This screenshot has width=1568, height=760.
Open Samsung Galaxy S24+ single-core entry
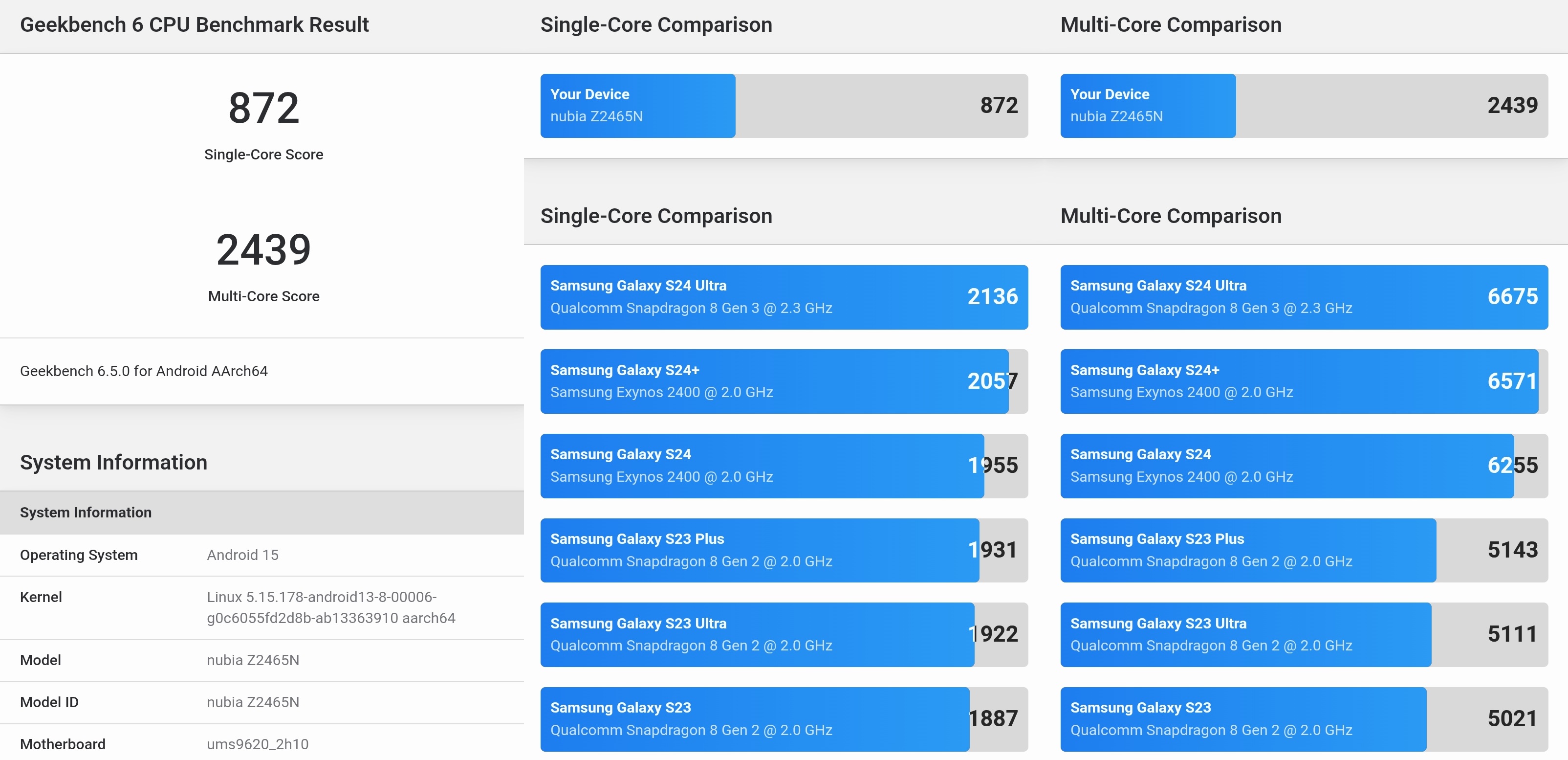coord(784,381)
